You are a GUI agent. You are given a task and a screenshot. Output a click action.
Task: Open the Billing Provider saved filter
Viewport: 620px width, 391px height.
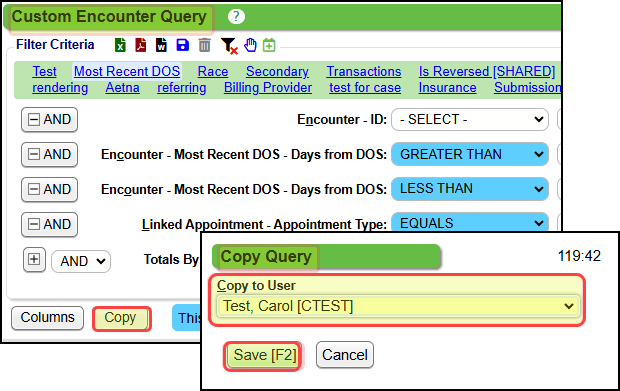click(x=268, y=88)
